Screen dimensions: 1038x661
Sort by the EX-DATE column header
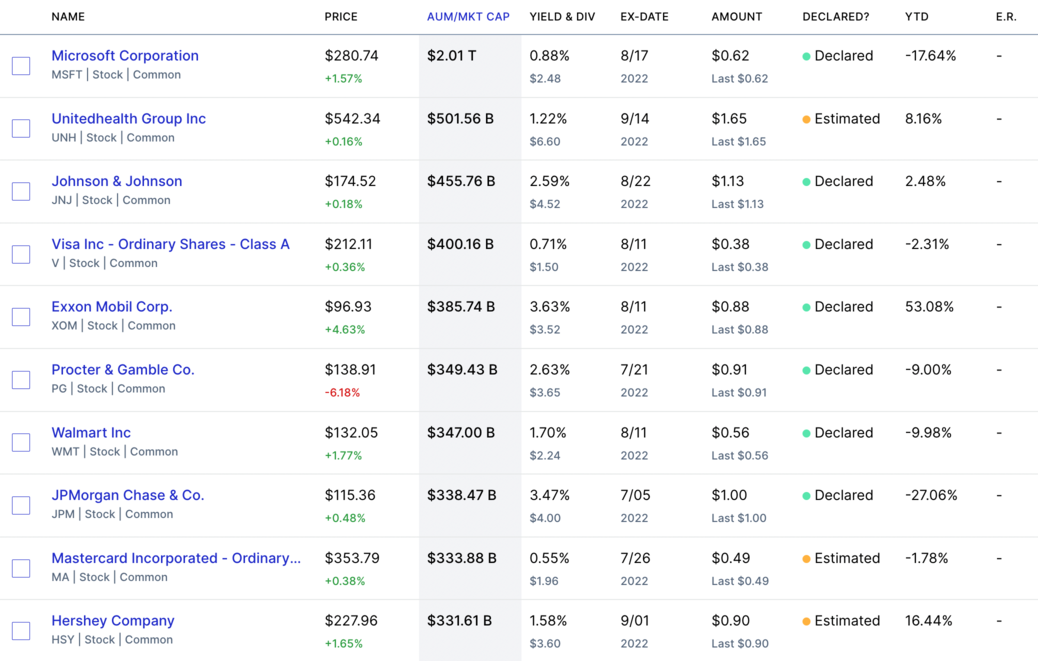click(x=645, y=17)
